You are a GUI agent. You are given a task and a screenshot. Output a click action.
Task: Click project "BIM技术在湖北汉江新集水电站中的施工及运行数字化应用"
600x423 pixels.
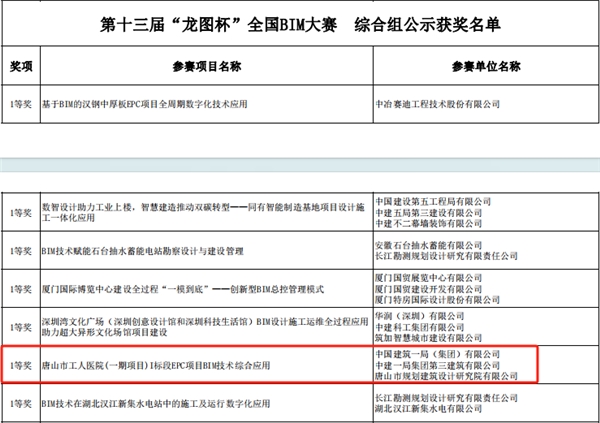(156, 403)
